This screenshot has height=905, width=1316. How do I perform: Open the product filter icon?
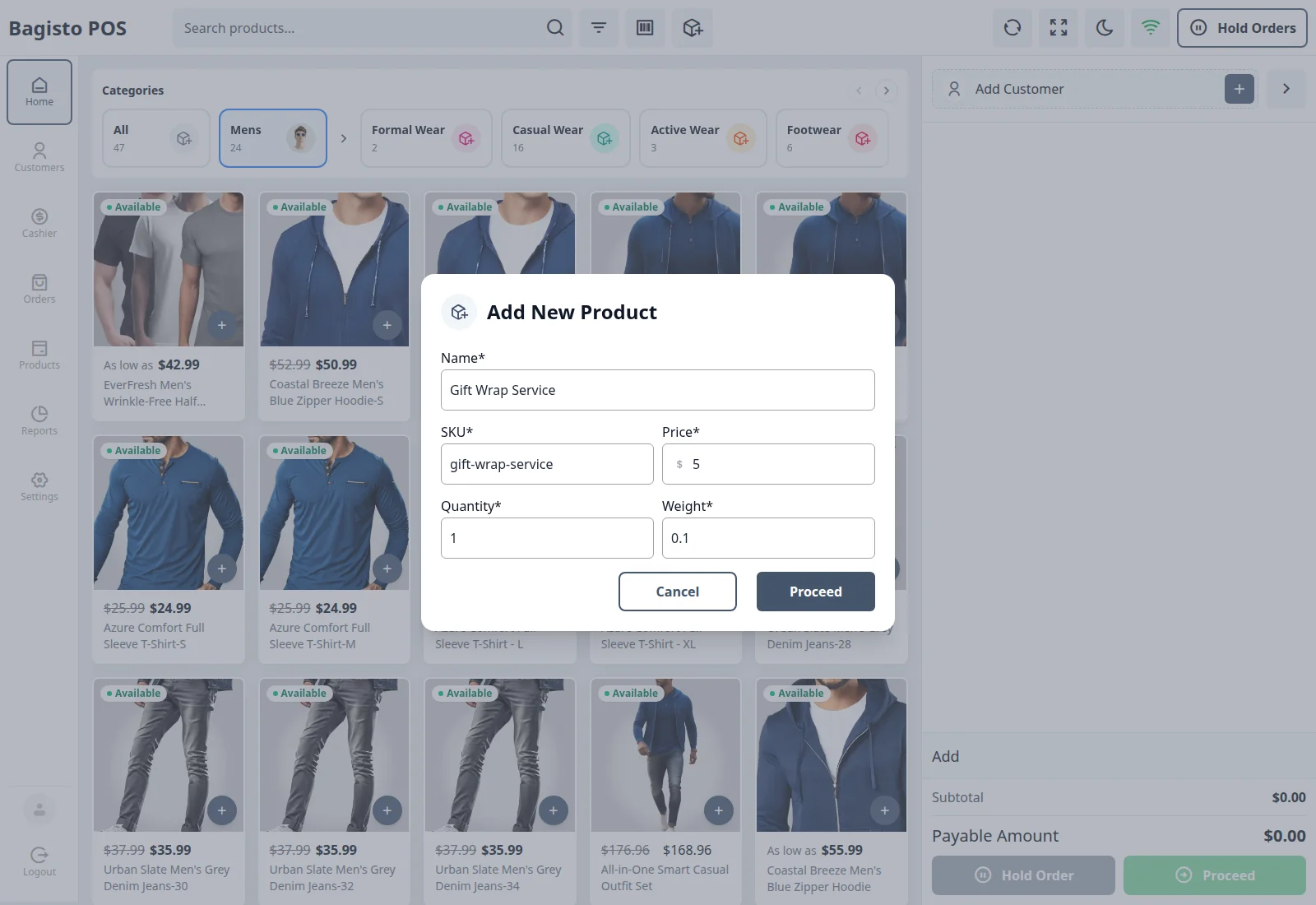(x=599, y=28)
